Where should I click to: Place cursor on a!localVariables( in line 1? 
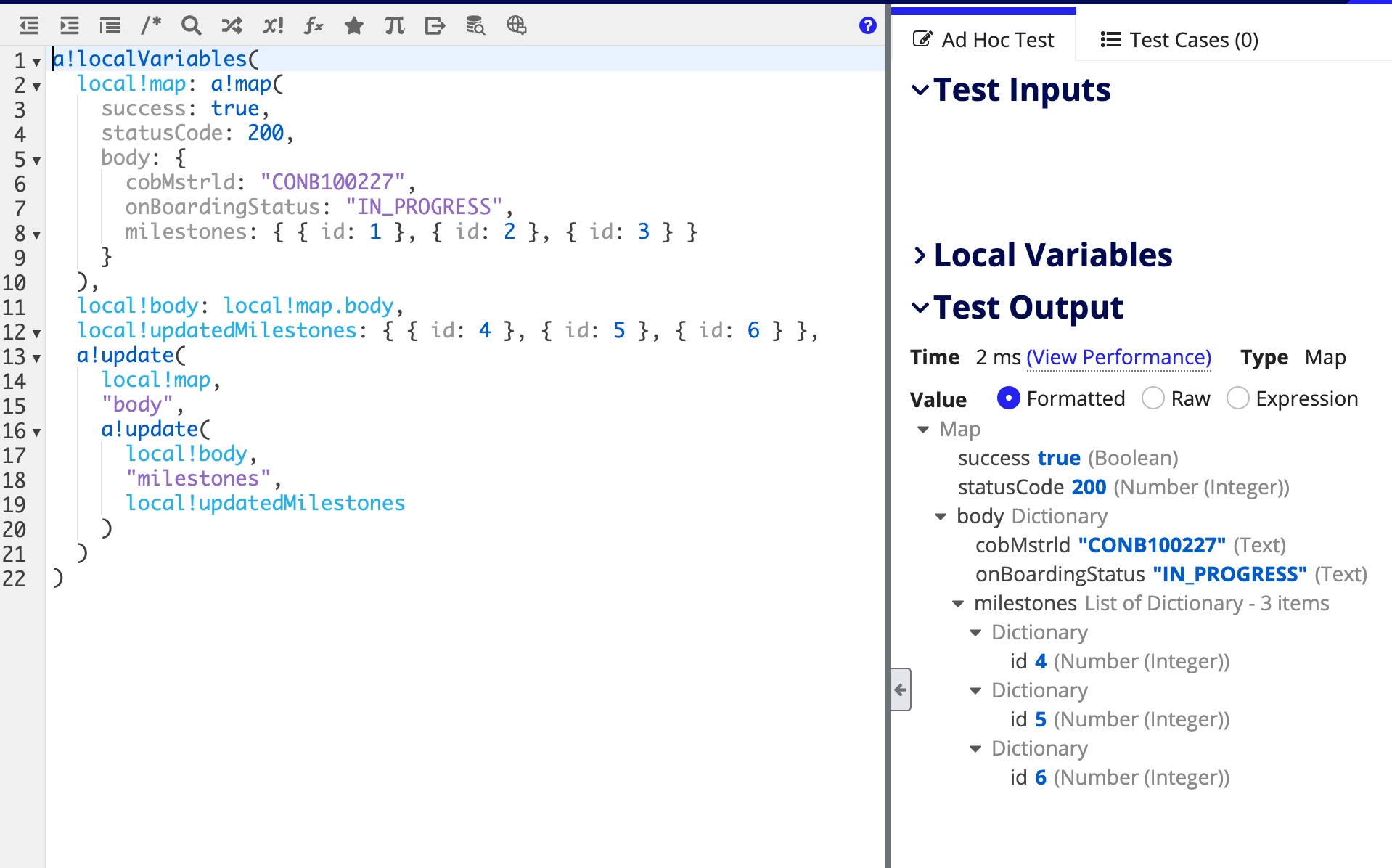click(155, 59)
